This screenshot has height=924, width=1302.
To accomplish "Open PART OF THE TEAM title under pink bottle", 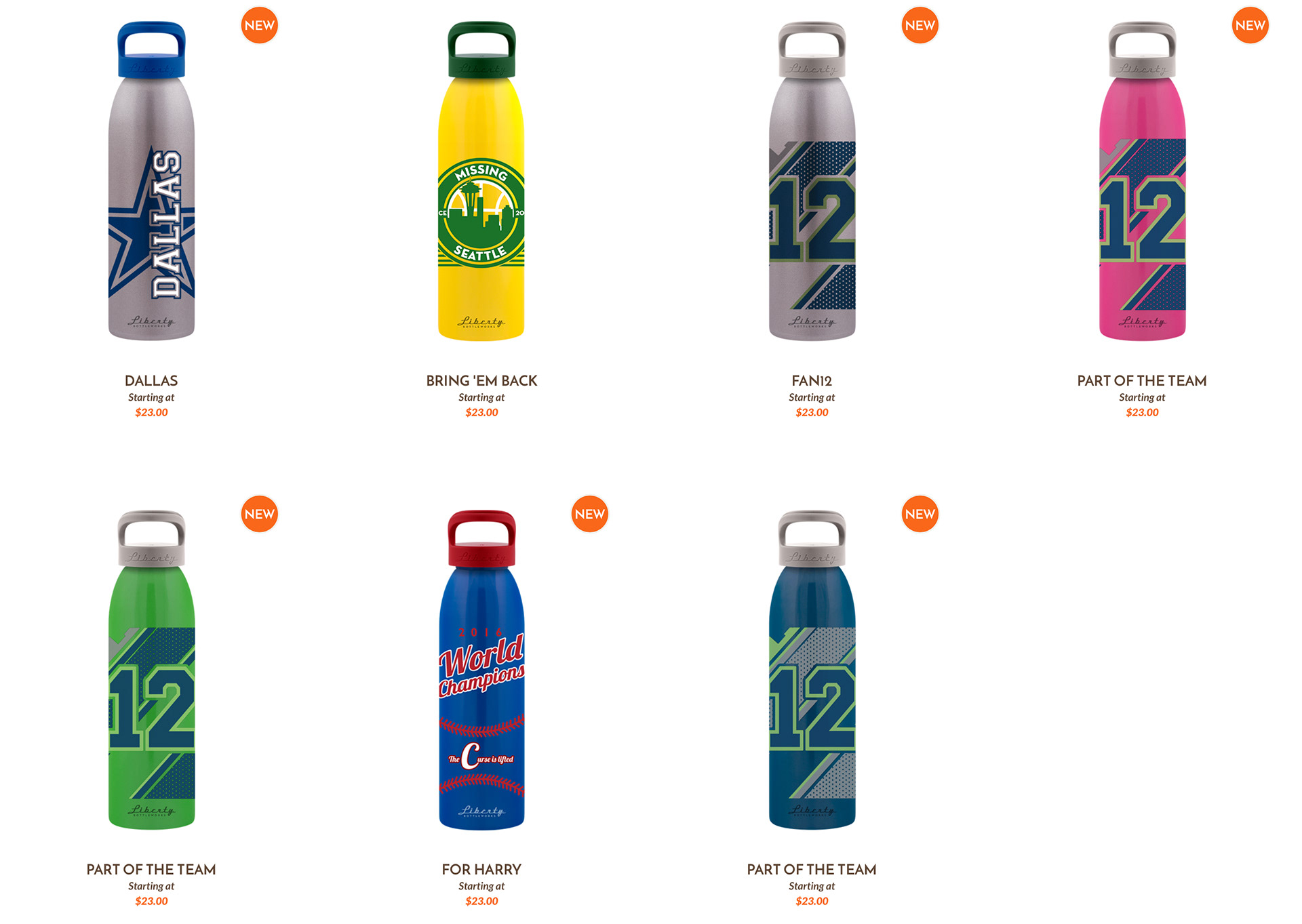I will (1142, 381).
